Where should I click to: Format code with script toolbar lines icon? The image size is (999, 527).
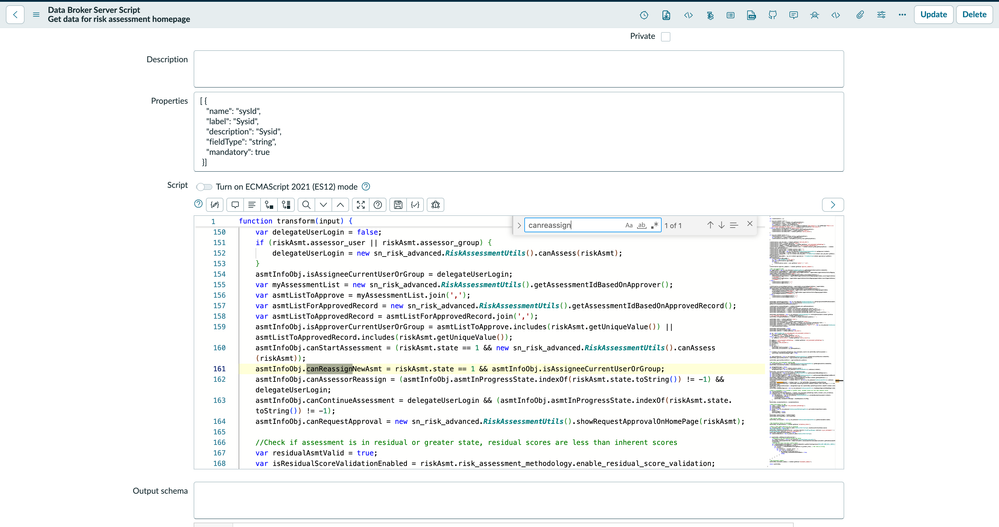coord(252,205)
